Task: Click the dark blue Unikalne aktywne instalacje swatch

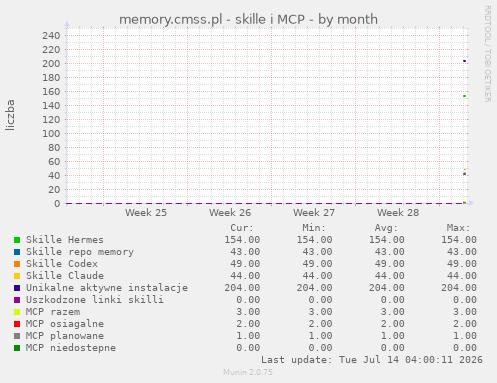Action: click(17, 288)
